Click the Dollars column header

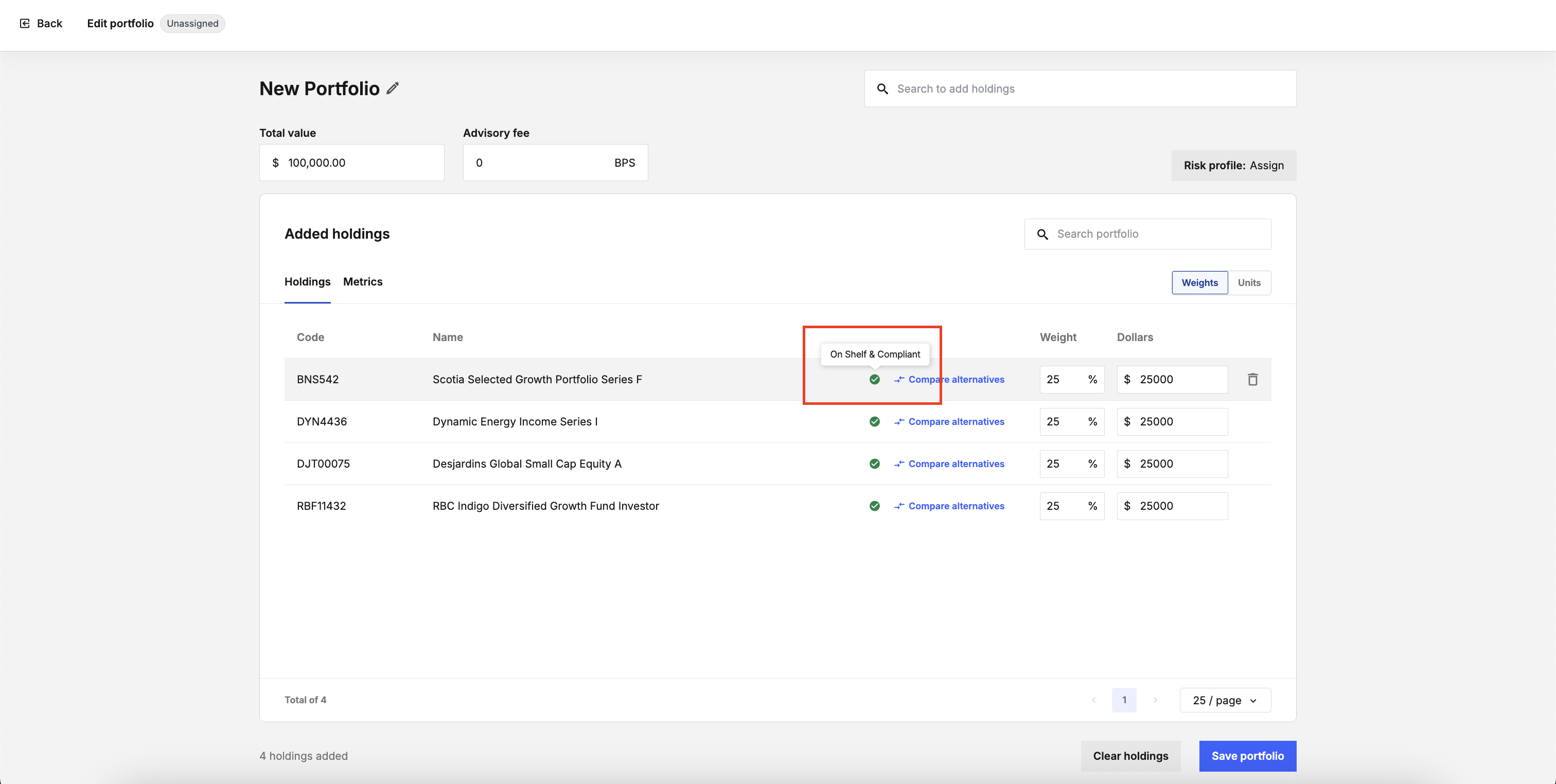[1135, 337]
